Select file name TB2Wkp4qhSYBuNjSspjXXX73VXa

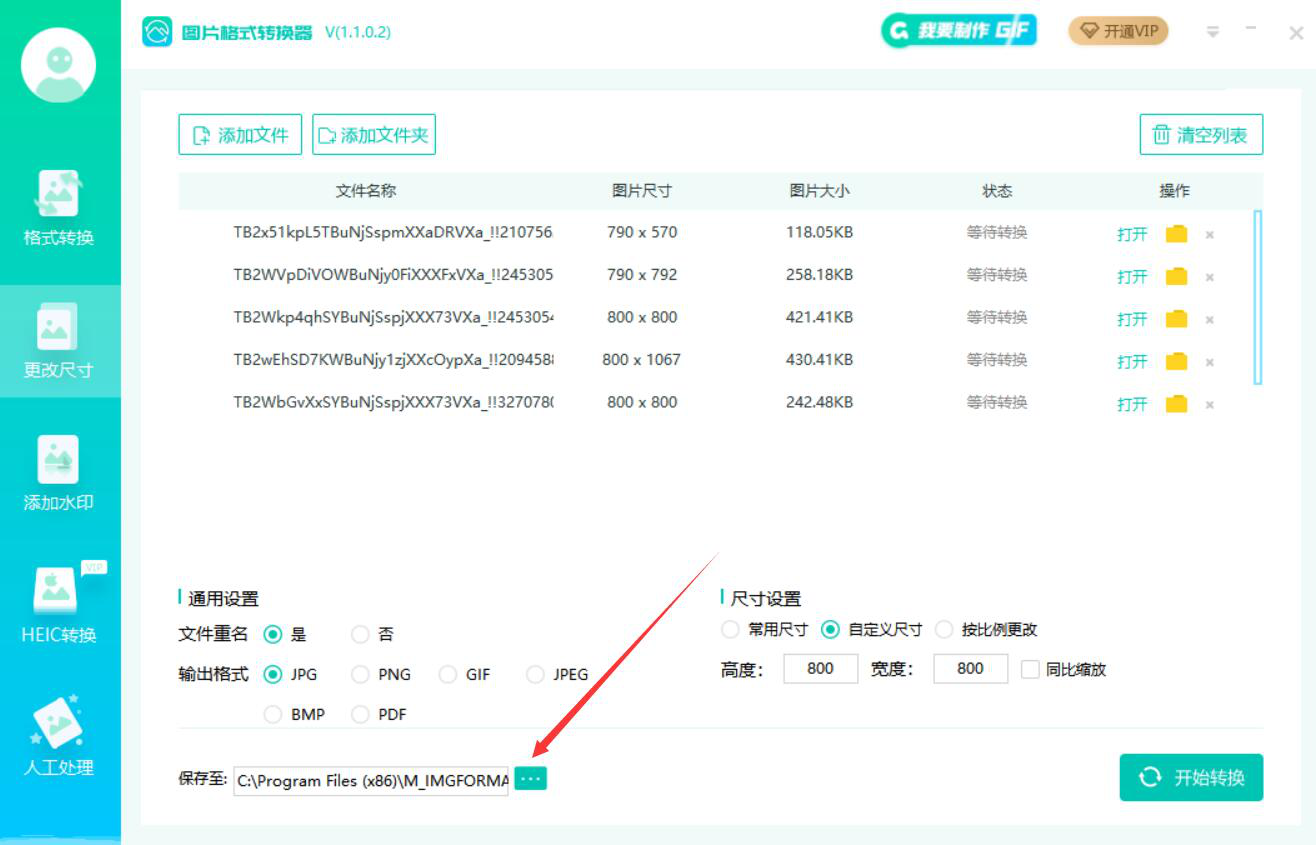tap(393, 317)
